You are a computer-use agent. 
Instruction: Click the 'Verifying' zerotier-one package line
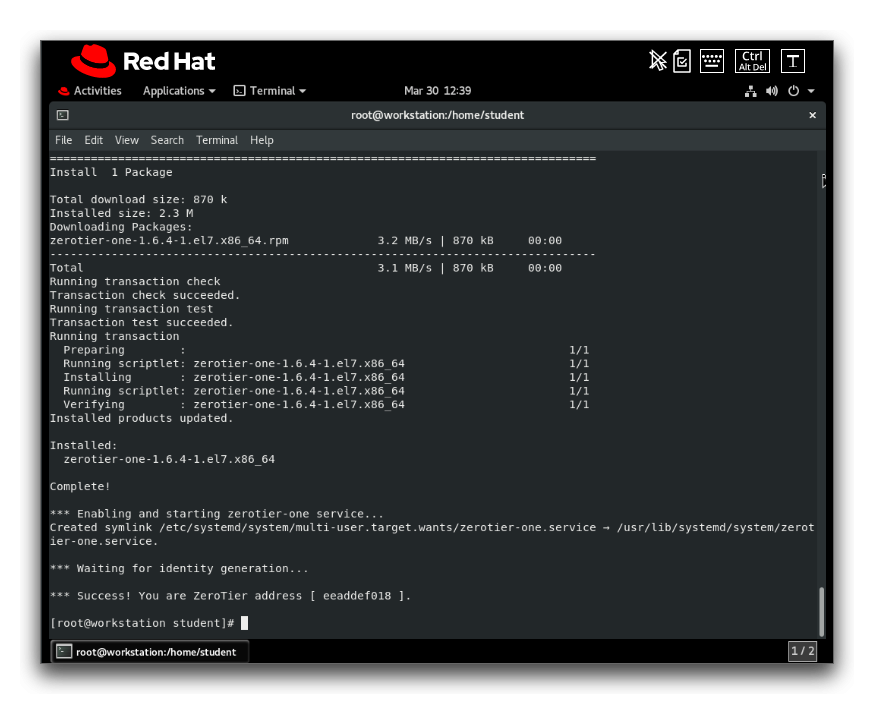point(326,405)
